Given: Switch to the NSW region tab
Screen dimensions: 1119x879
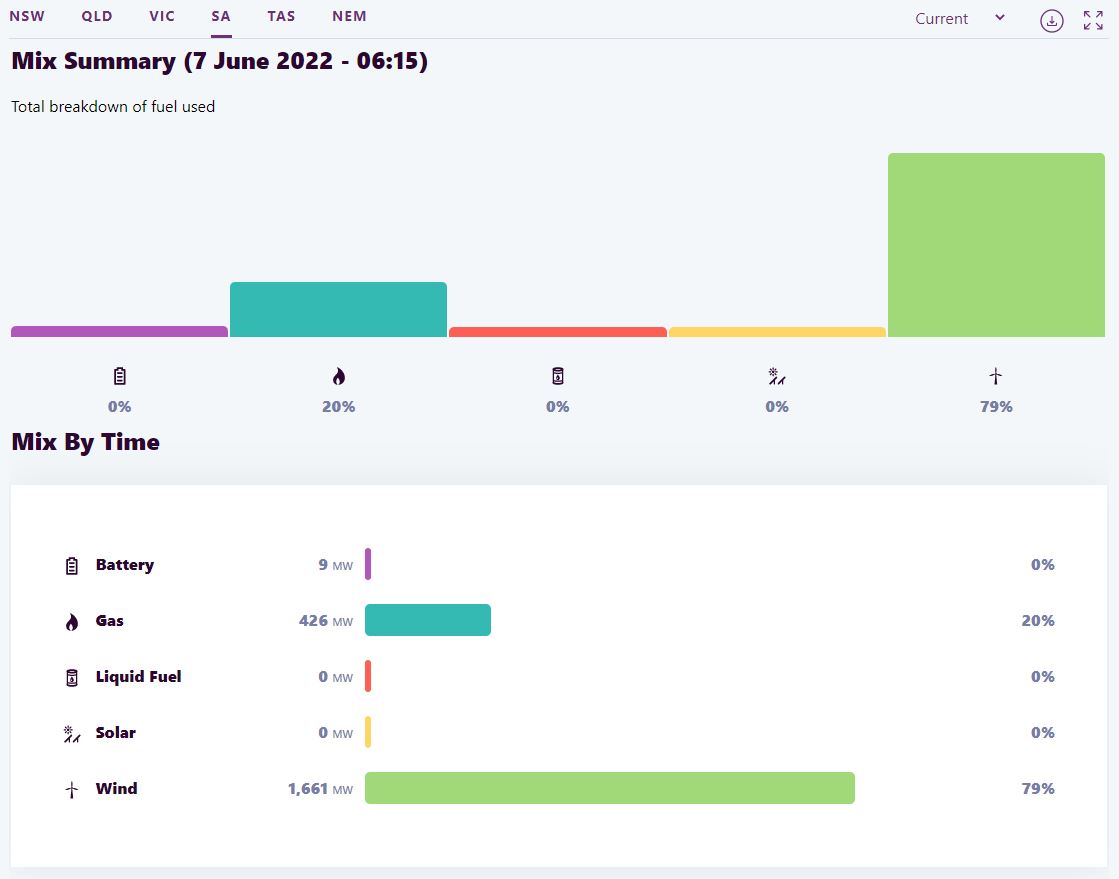Looking at the screenshot, I should pos(27,16).
